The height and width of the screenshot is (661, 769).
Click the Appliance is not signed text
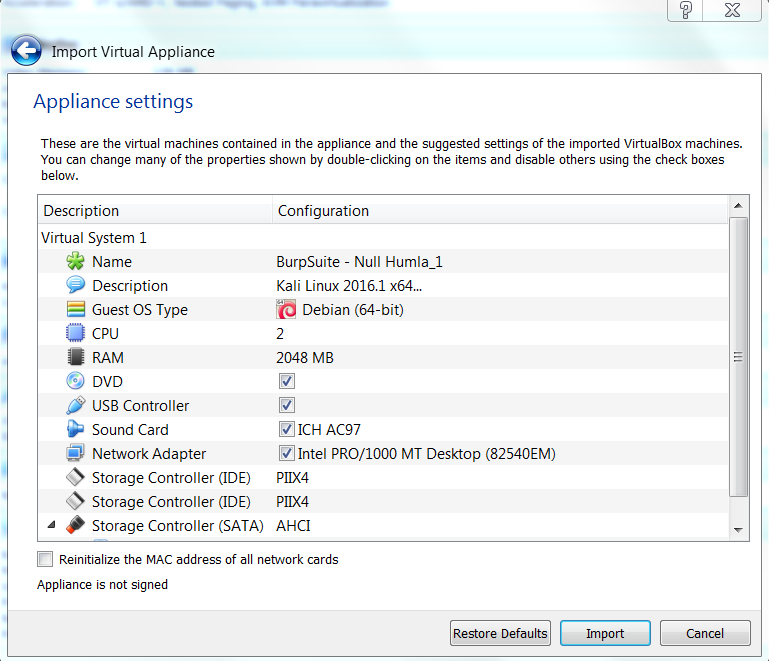coord(102,584)
